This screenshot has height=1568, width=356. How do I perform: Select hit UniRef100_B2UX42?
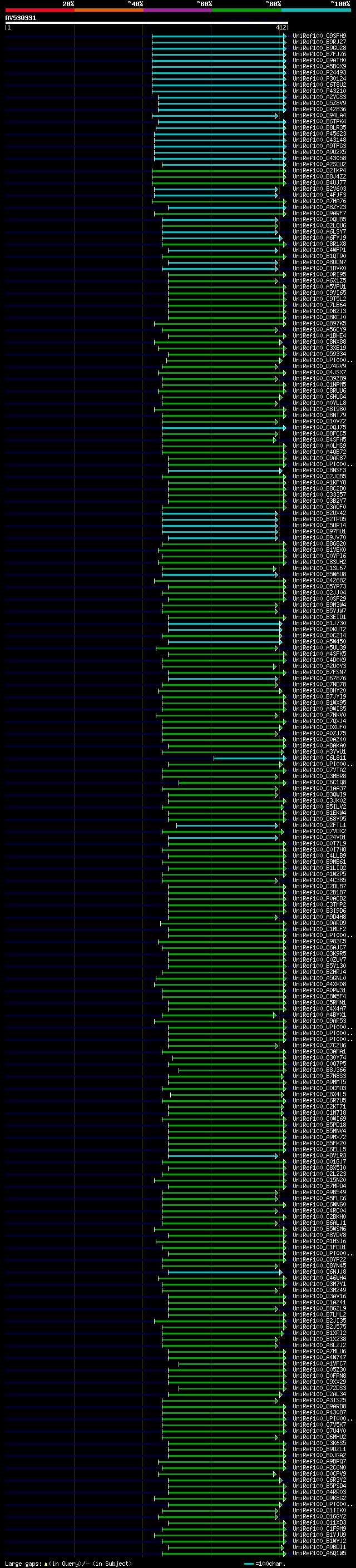point(319,513)
